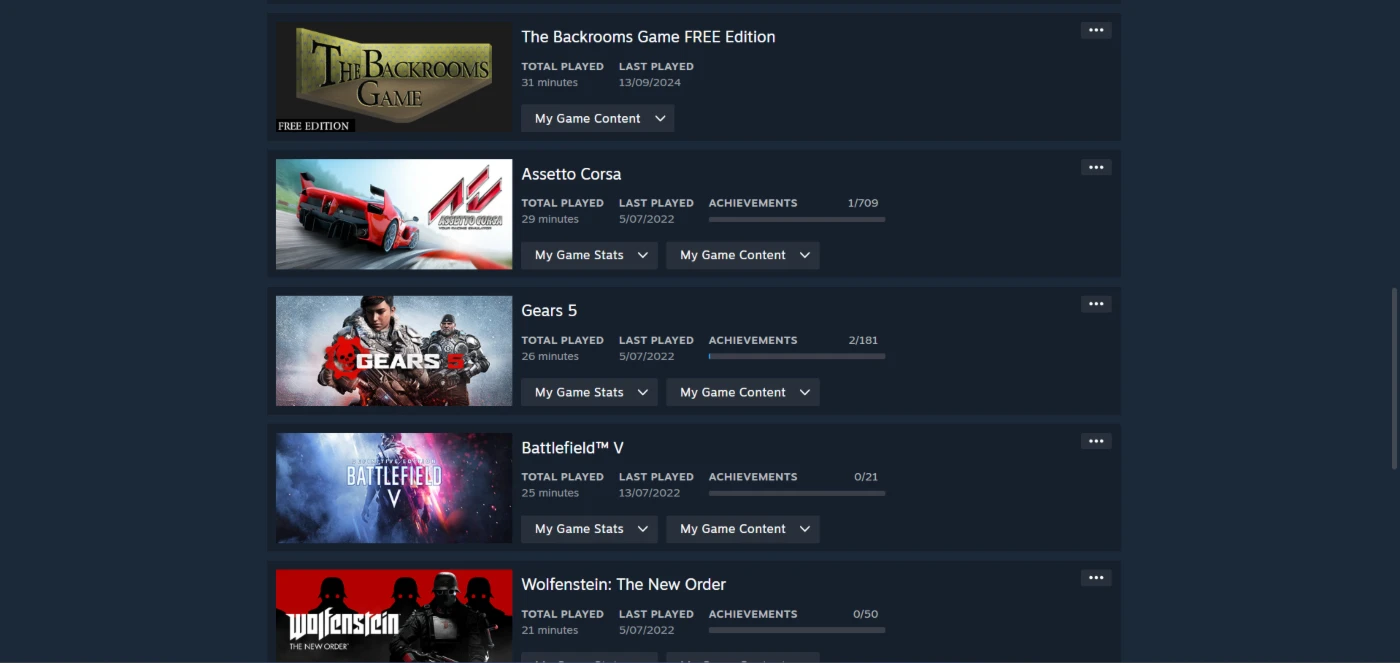This screenshot has height=663, width=1400.
Task: Open My Game Content dropdown for Assetto Corsa
Action: pyautogui.click(x=743, y=255)
